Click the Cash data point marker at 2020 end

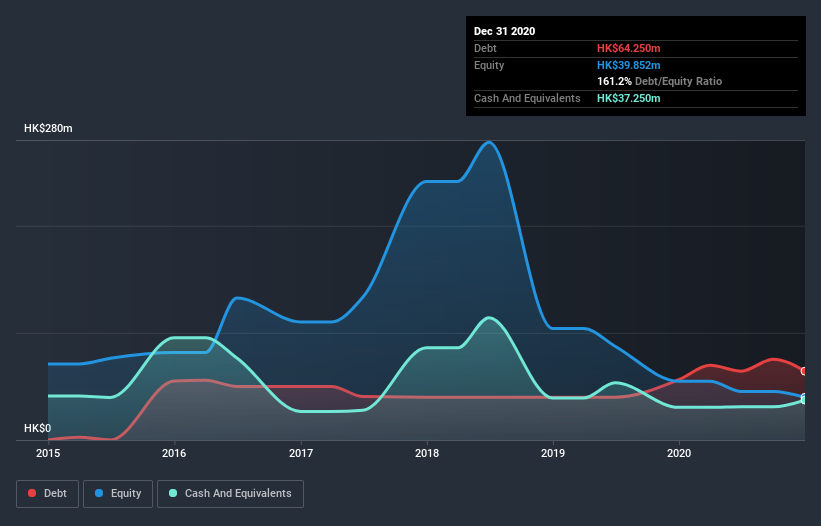(805, 400)
